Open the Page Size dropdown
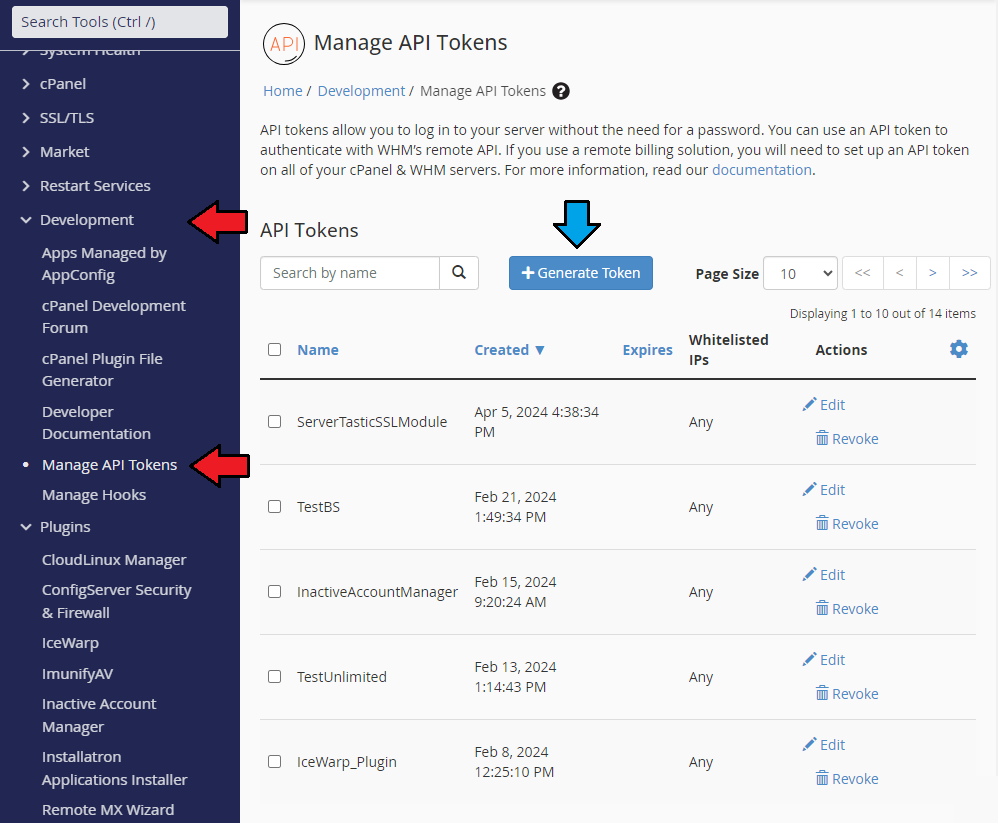The image size is (998, 823). tap(800, 273)
